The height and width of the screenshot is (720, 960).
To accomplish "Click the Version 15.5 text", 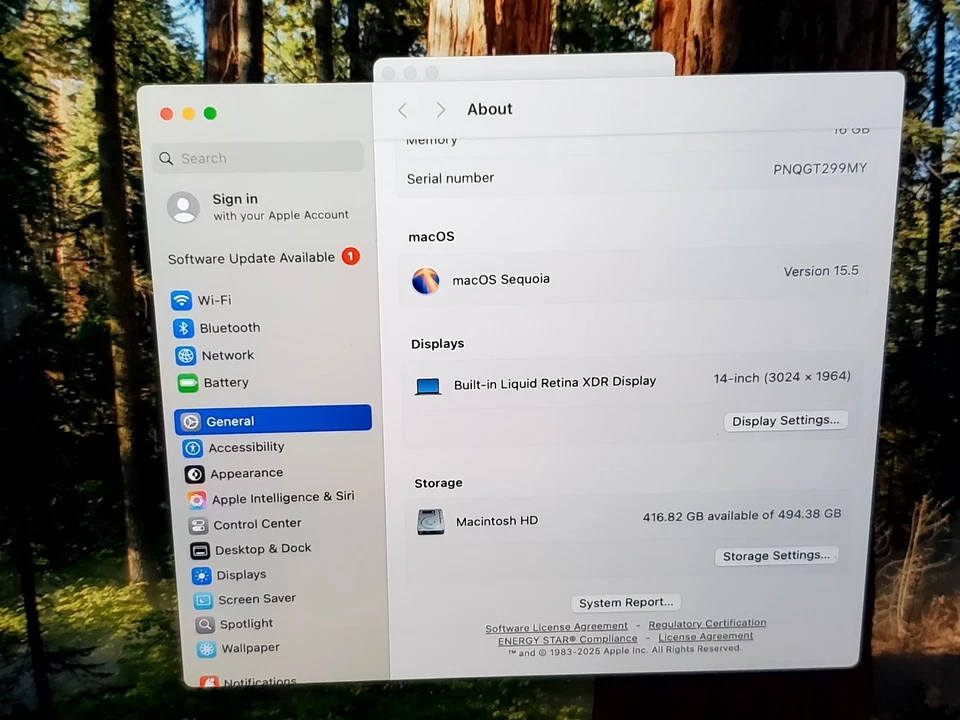I will click(x=821, y=271).
